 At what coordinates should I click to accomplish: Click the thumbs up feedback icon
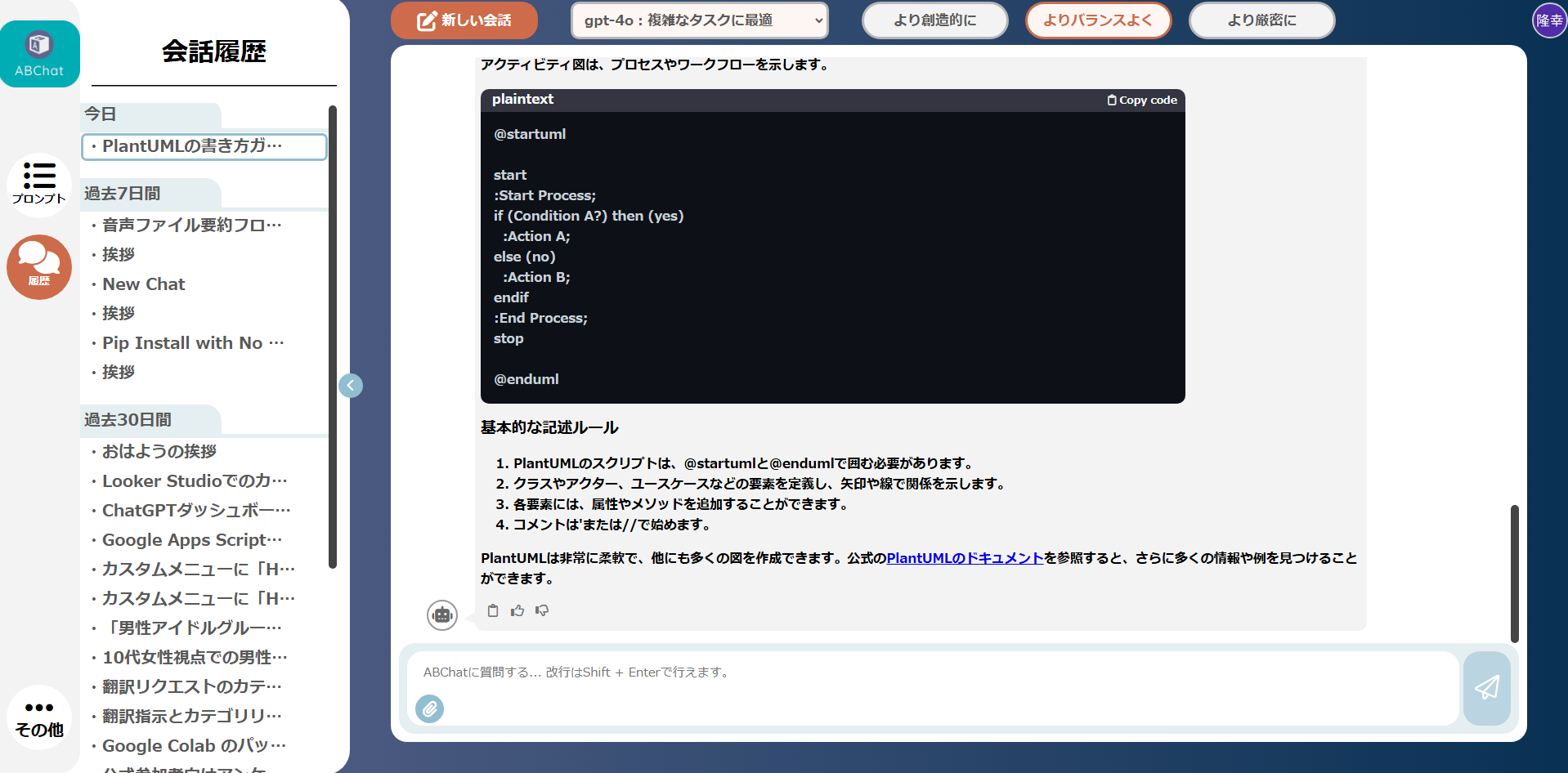point(517,610)
